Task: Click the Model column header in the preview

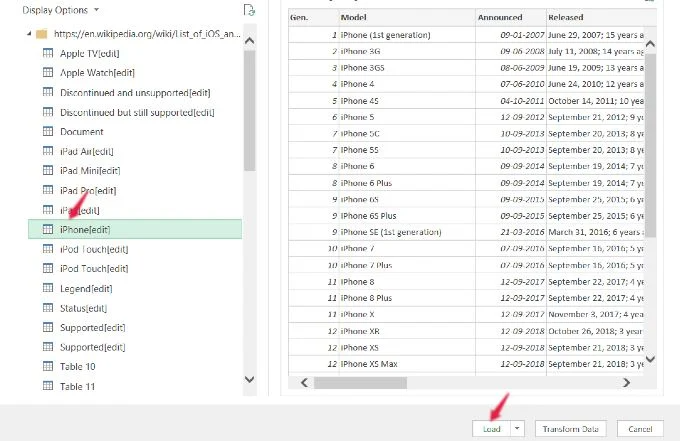Action: [x=354, y=17]
